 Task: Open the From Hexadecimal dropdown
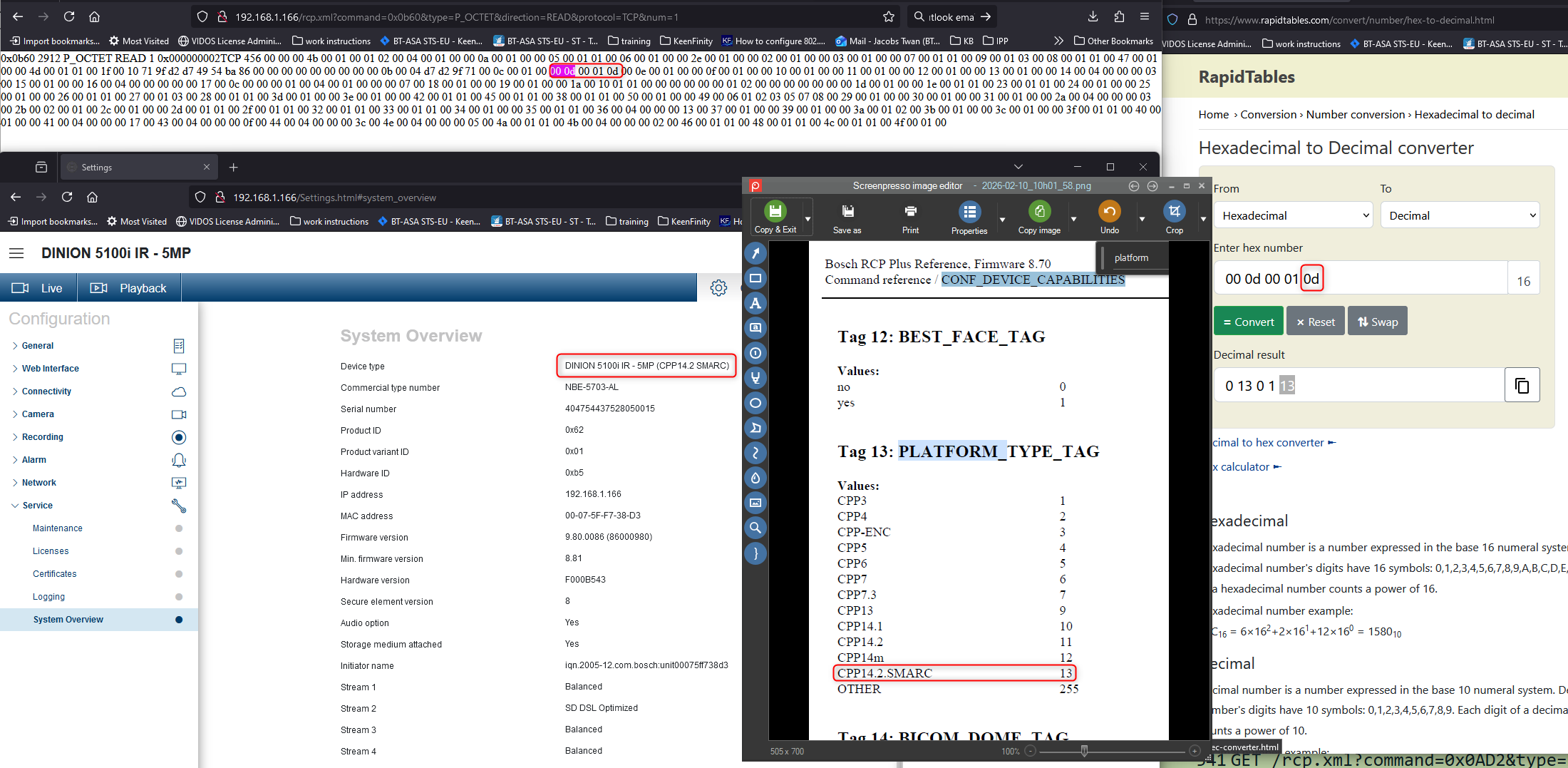(x=1293, y=215)
